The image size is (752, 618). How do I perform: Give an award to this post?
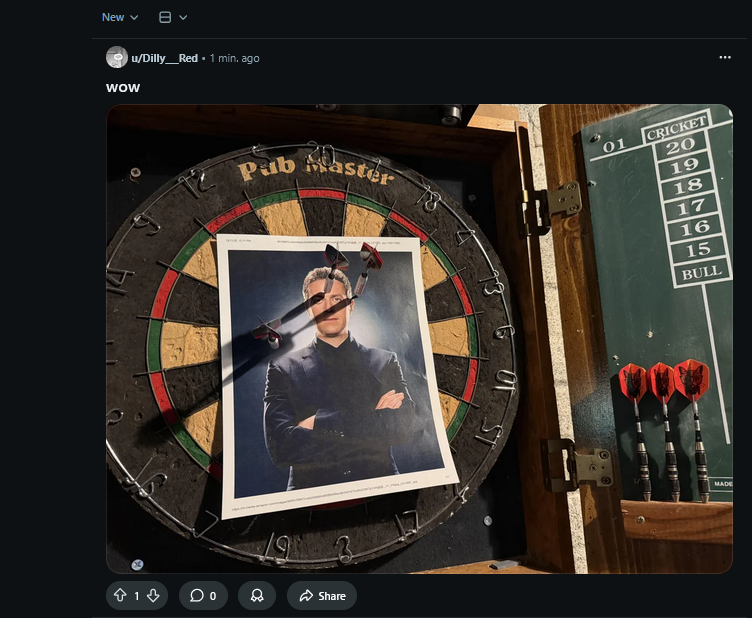click(257, 596)
